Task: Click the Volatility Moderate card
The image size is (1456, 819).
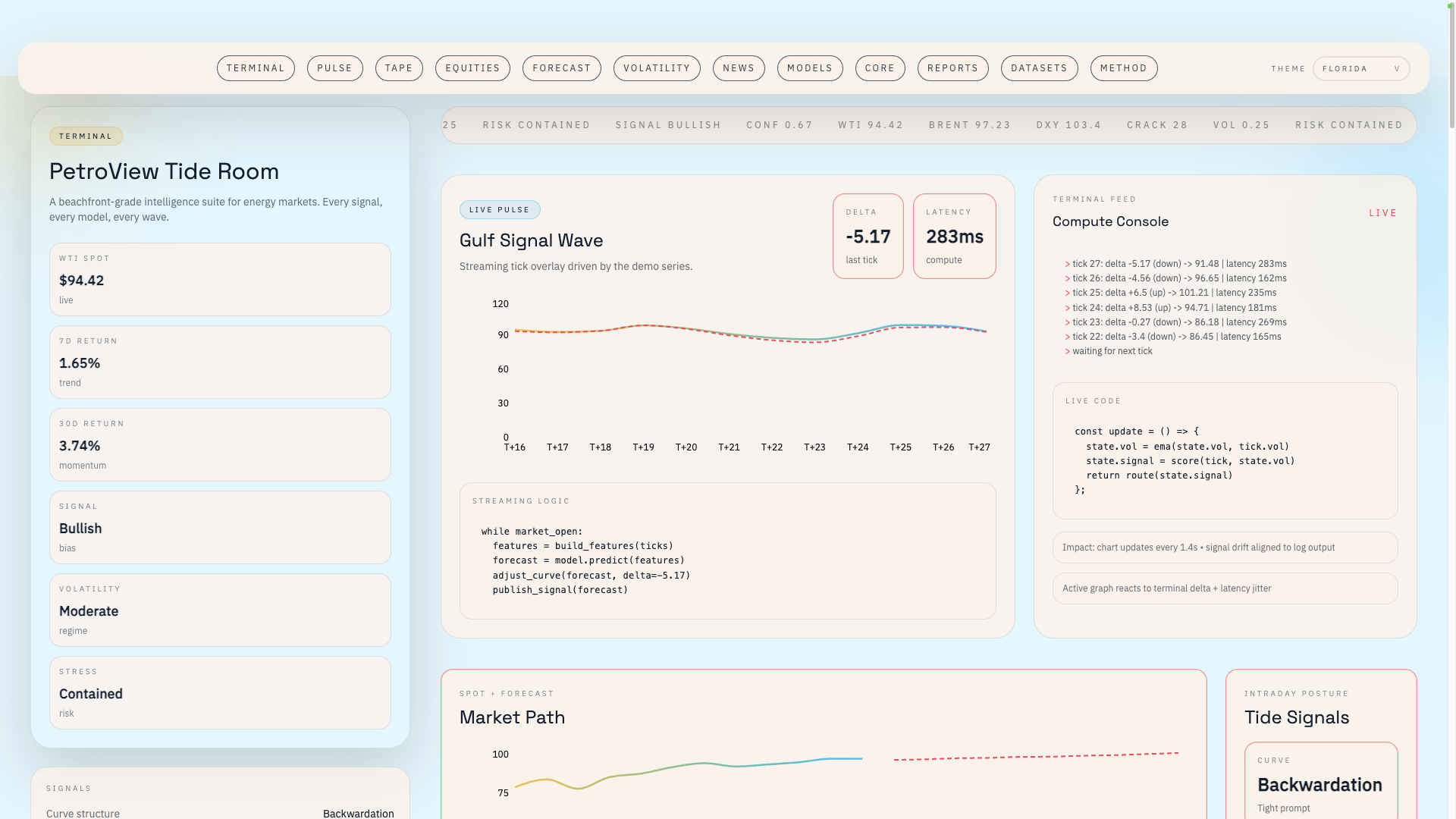Action: (220, 610)
